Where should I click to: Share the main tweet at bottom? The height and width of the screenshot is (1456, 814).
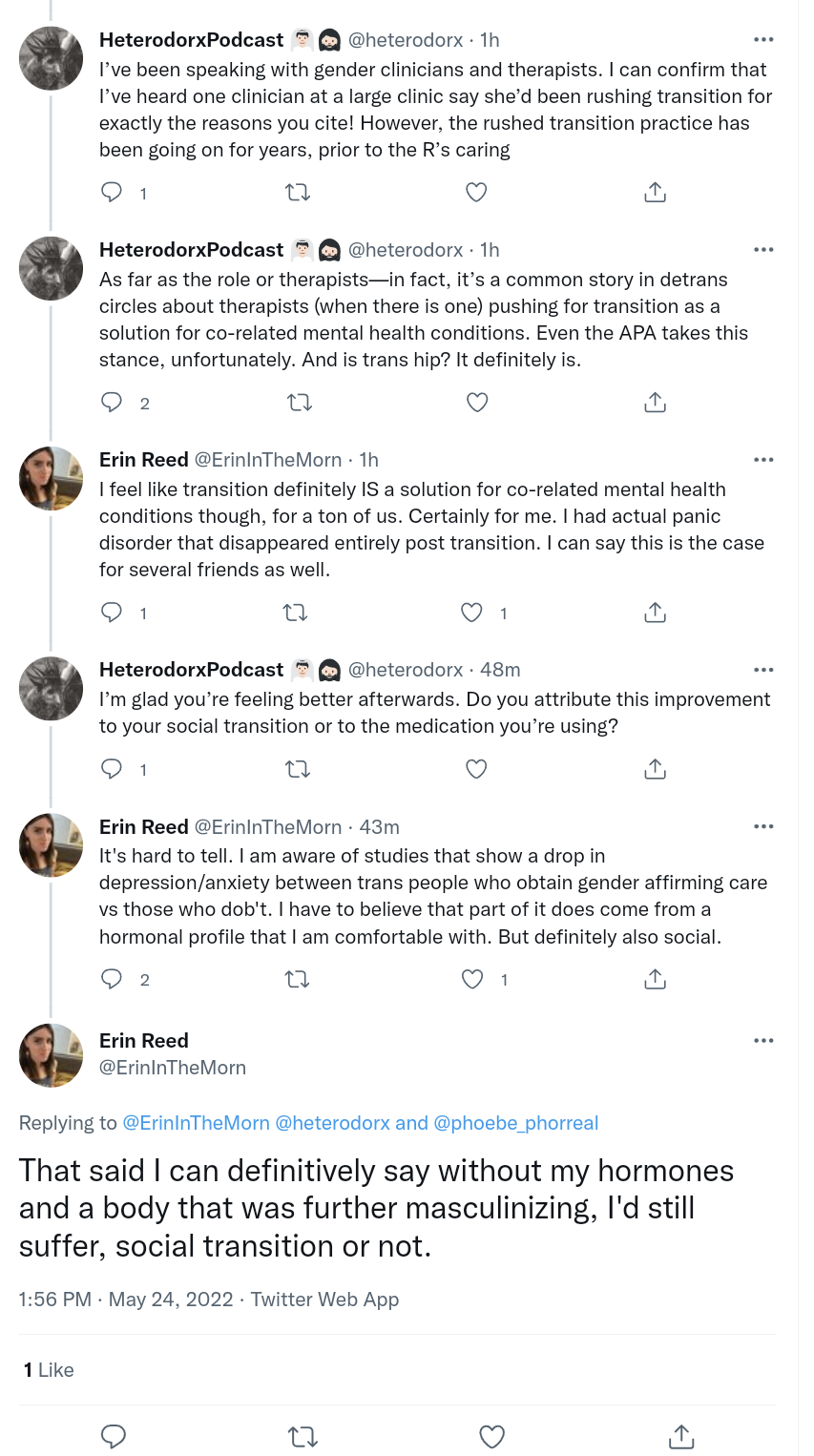[x=680, y=1436]
